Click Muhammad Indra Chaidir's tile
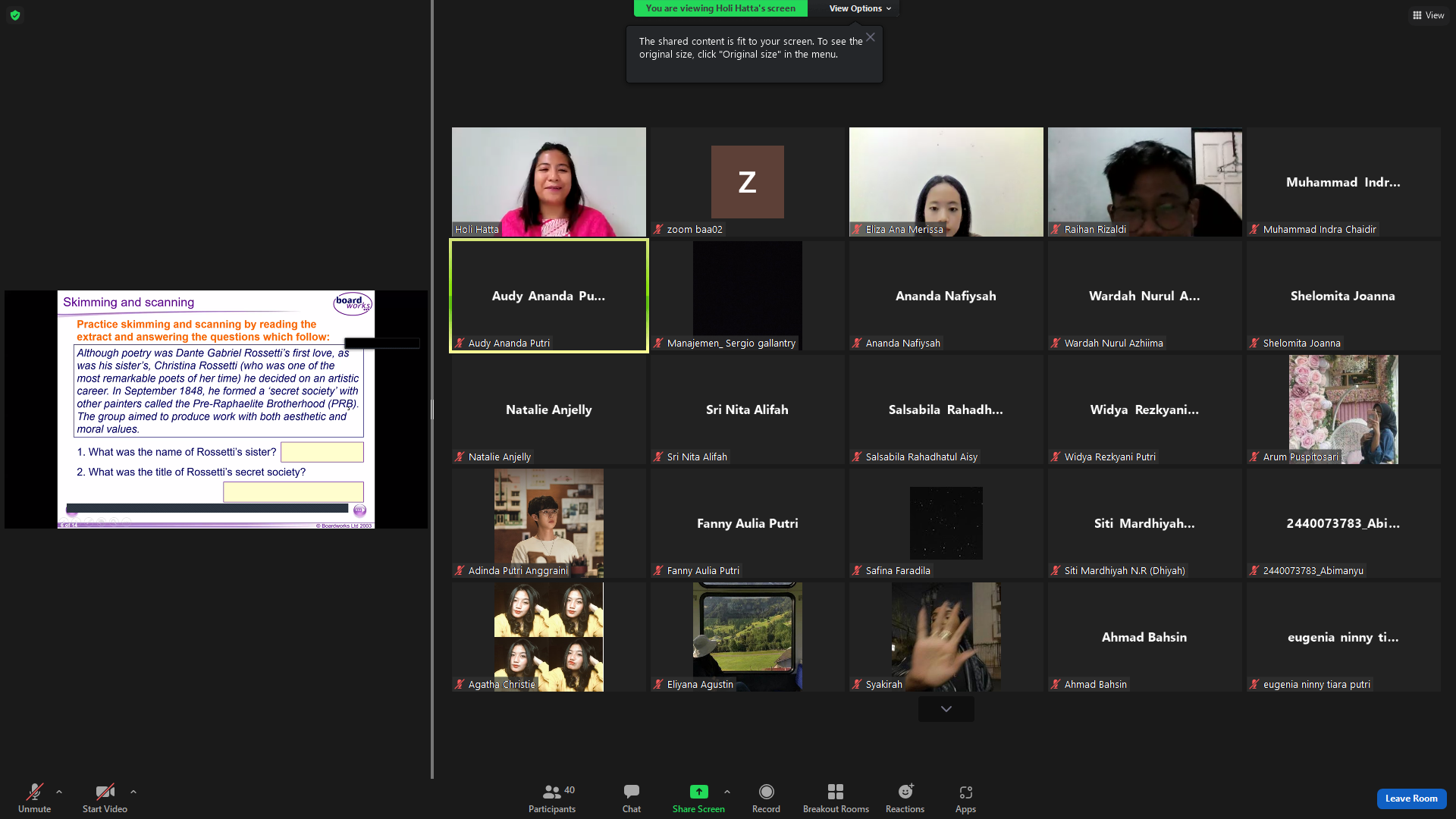The image size is (1456, 819). [1344, 182]
